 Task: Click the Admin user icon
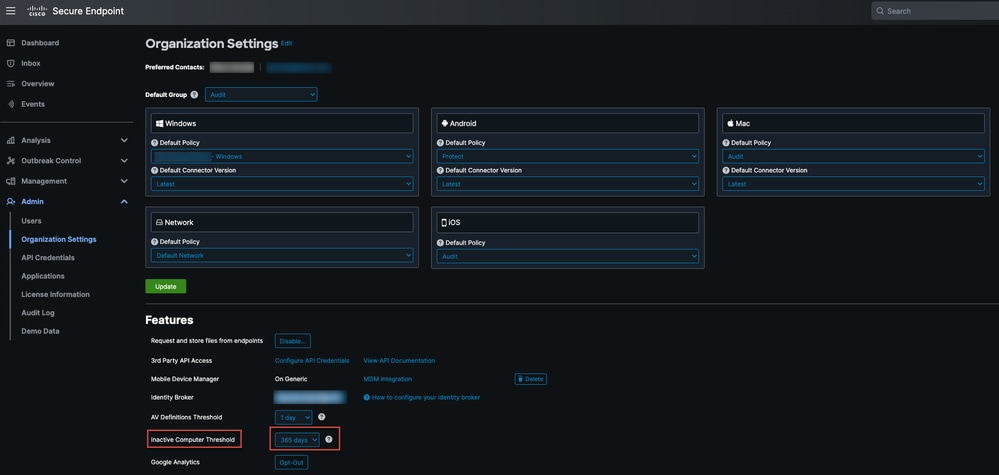tap(10, 202)
